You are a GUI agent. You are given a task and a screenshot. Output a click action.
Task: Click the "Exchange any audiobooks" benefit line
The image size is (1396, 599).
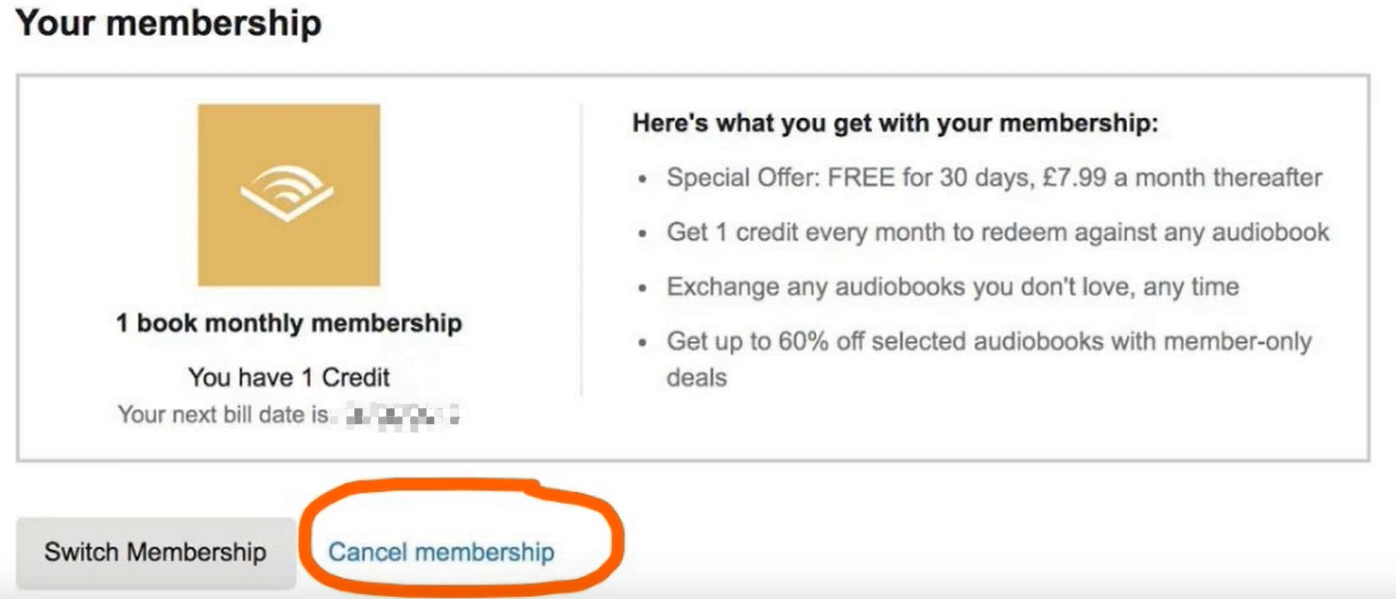coord(953,287)
